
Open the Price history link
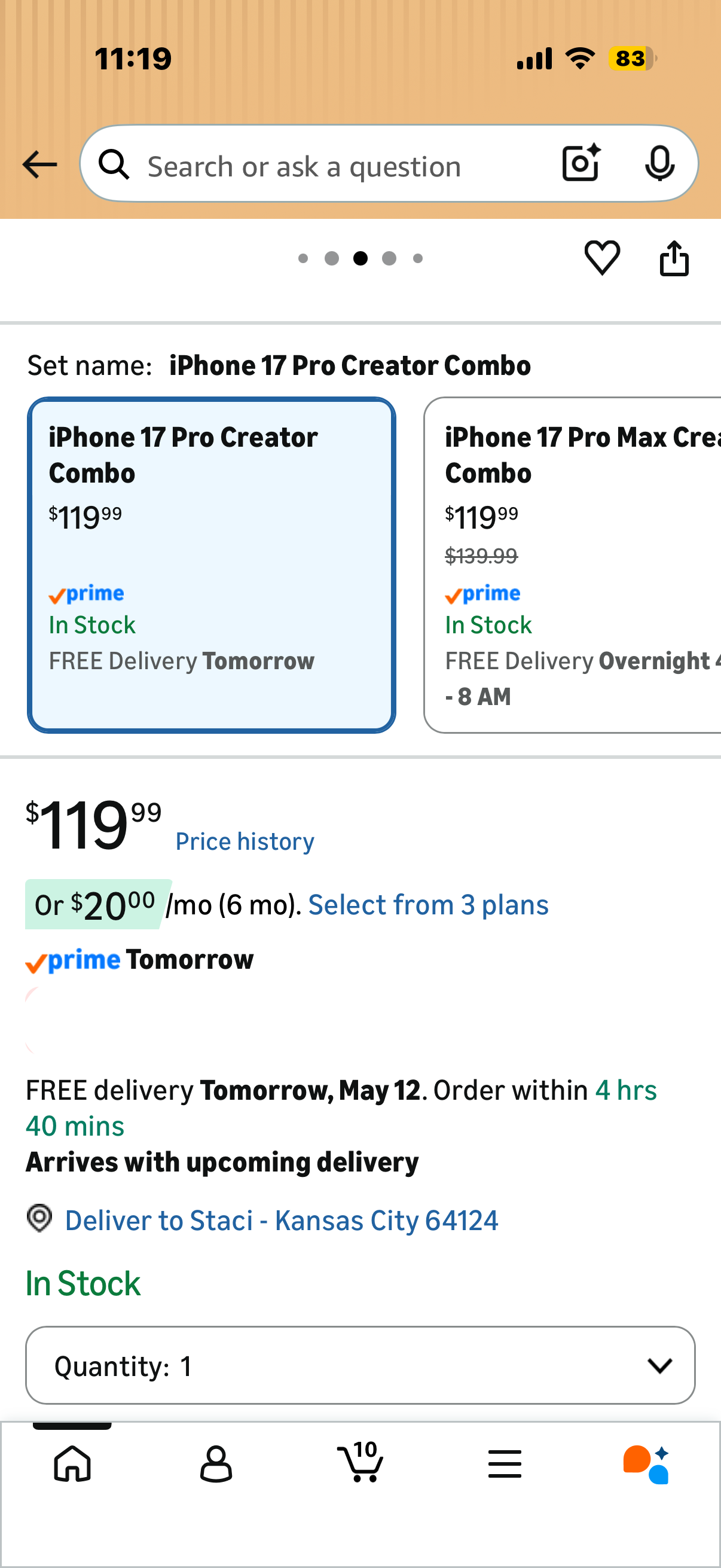245,841
